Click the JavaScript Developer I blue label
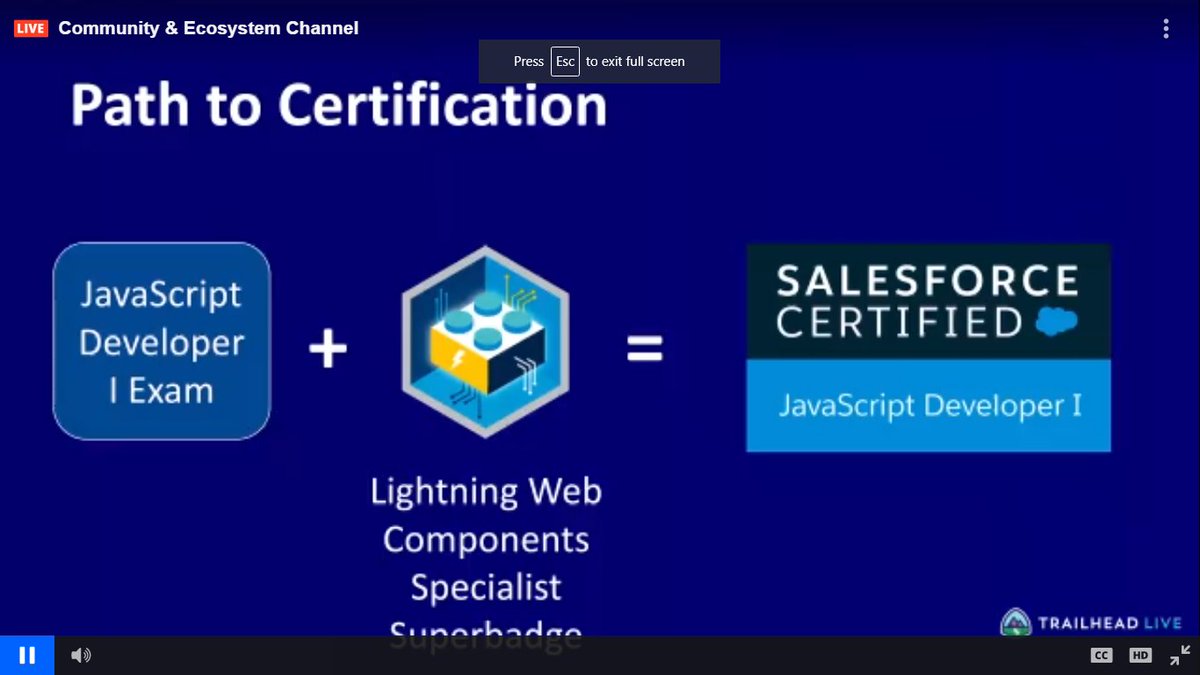Screen dimensions: 1200x675 (928, 406)
